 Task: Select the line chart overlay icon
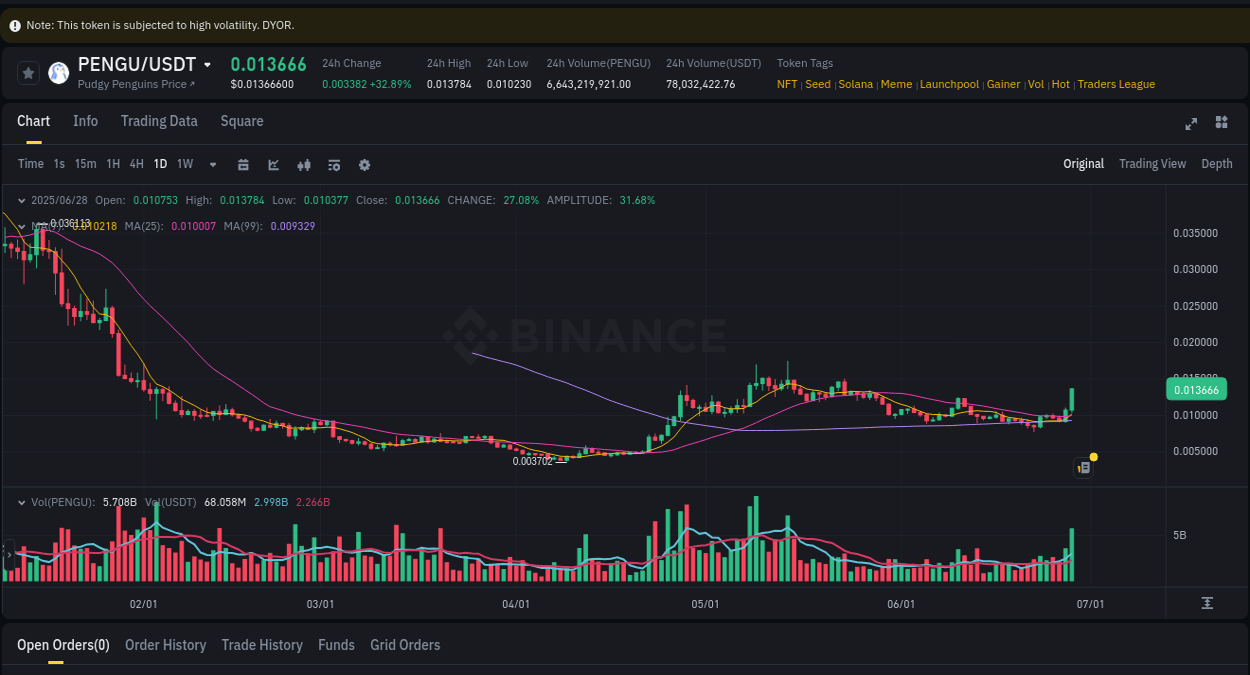click(274, 164)
